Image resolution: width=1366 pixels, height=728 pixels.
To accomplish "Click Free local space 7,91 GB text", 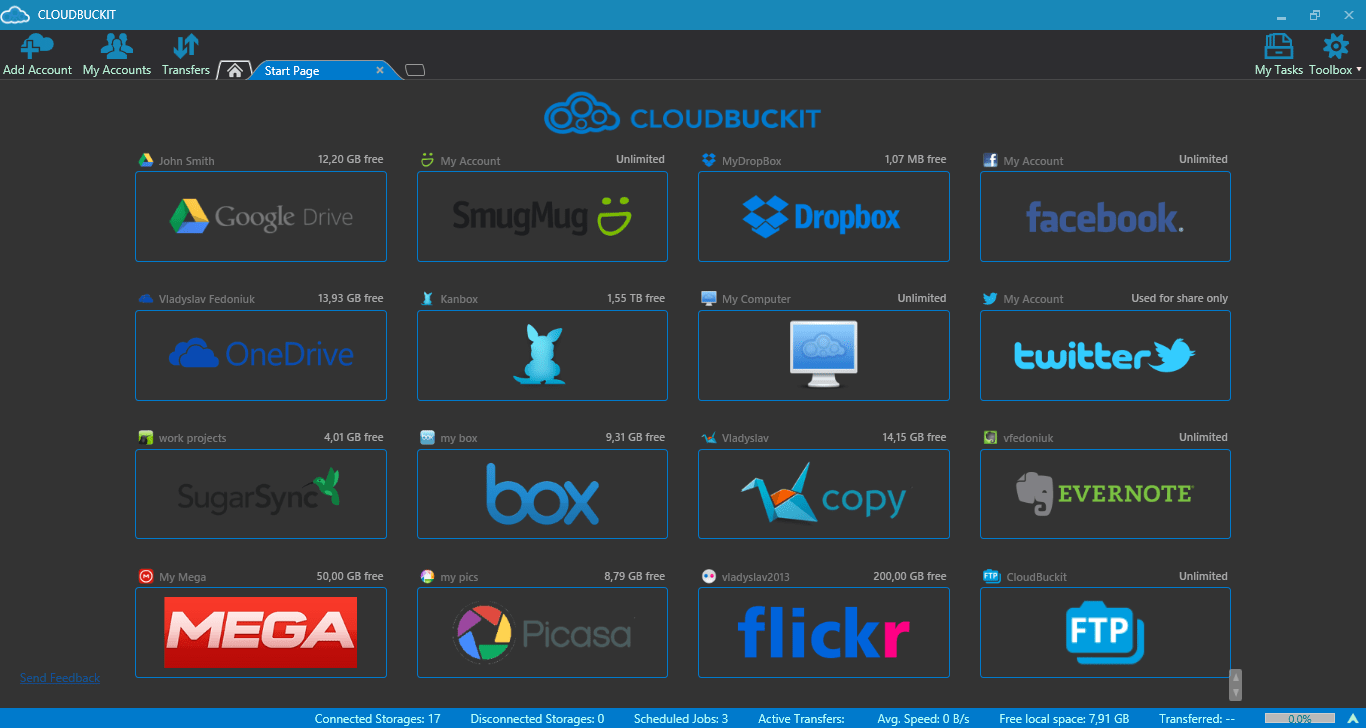I will [1064, 718].
